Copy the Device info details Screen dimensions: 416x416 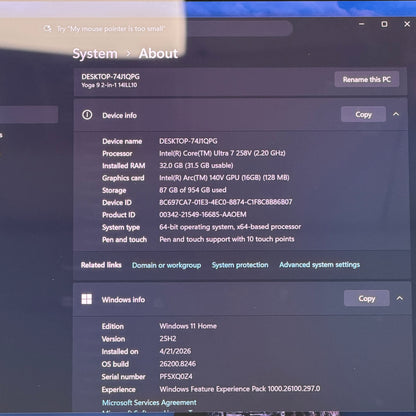click(x=363, y=114)
